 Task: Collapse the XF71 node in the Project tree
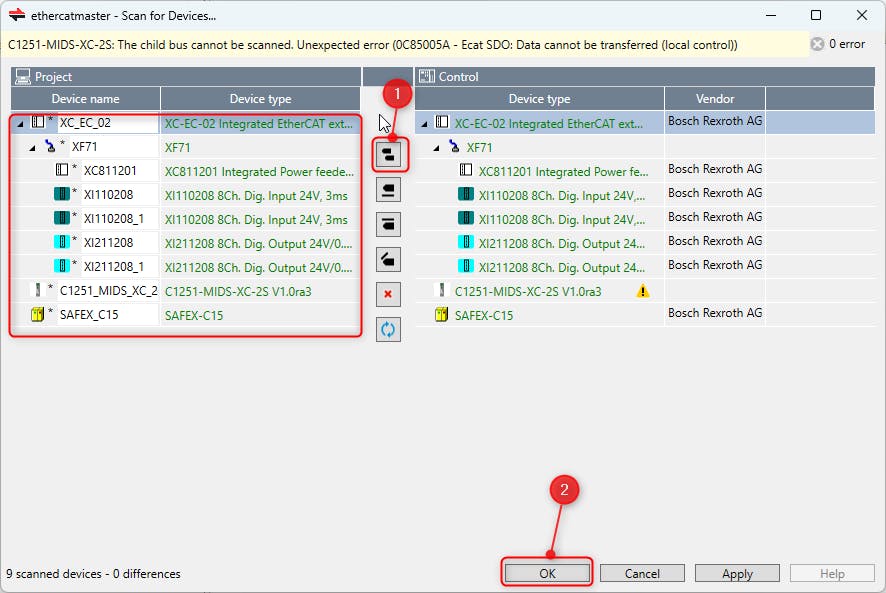32,147
